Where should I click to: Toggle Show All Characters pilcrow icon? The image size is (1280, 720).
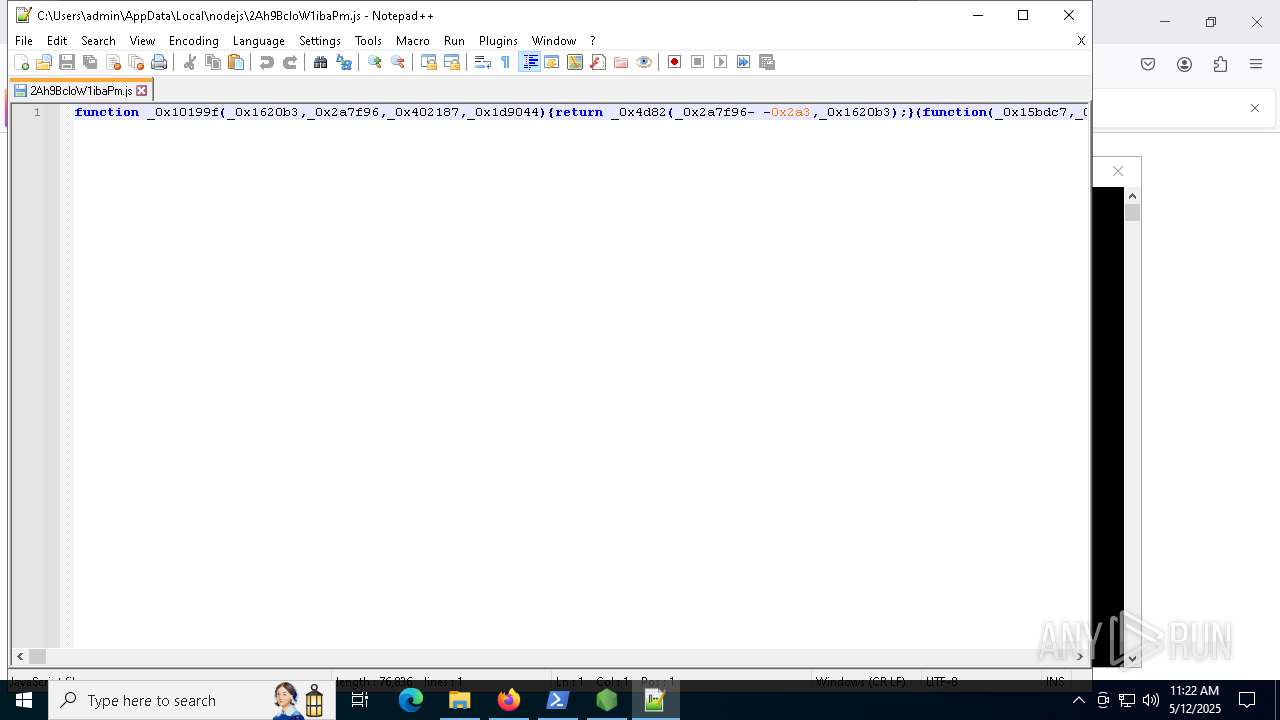point(506,62)
